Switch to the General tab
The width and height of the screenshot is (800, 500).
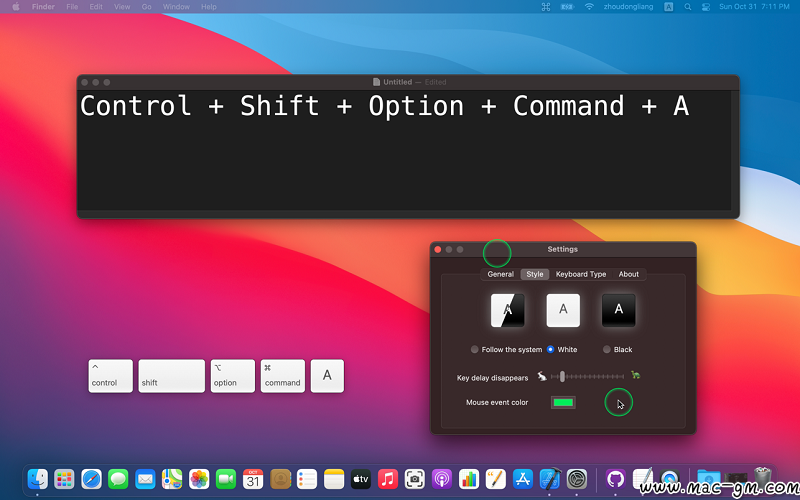[501, 274]
